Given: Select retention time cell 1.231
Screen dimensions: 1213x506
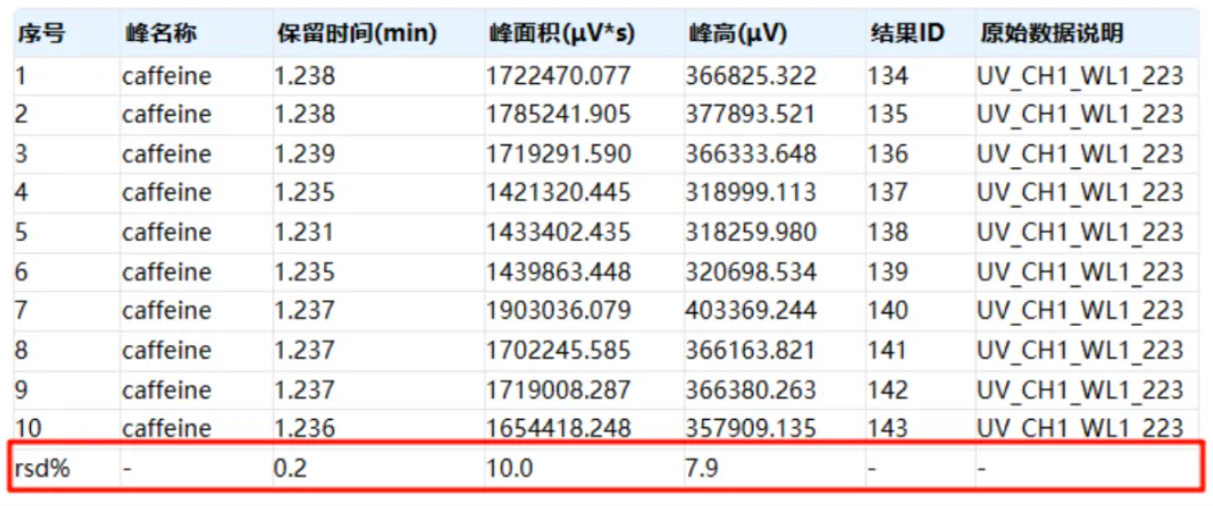Looking at the screenshot, I should 305,232.
